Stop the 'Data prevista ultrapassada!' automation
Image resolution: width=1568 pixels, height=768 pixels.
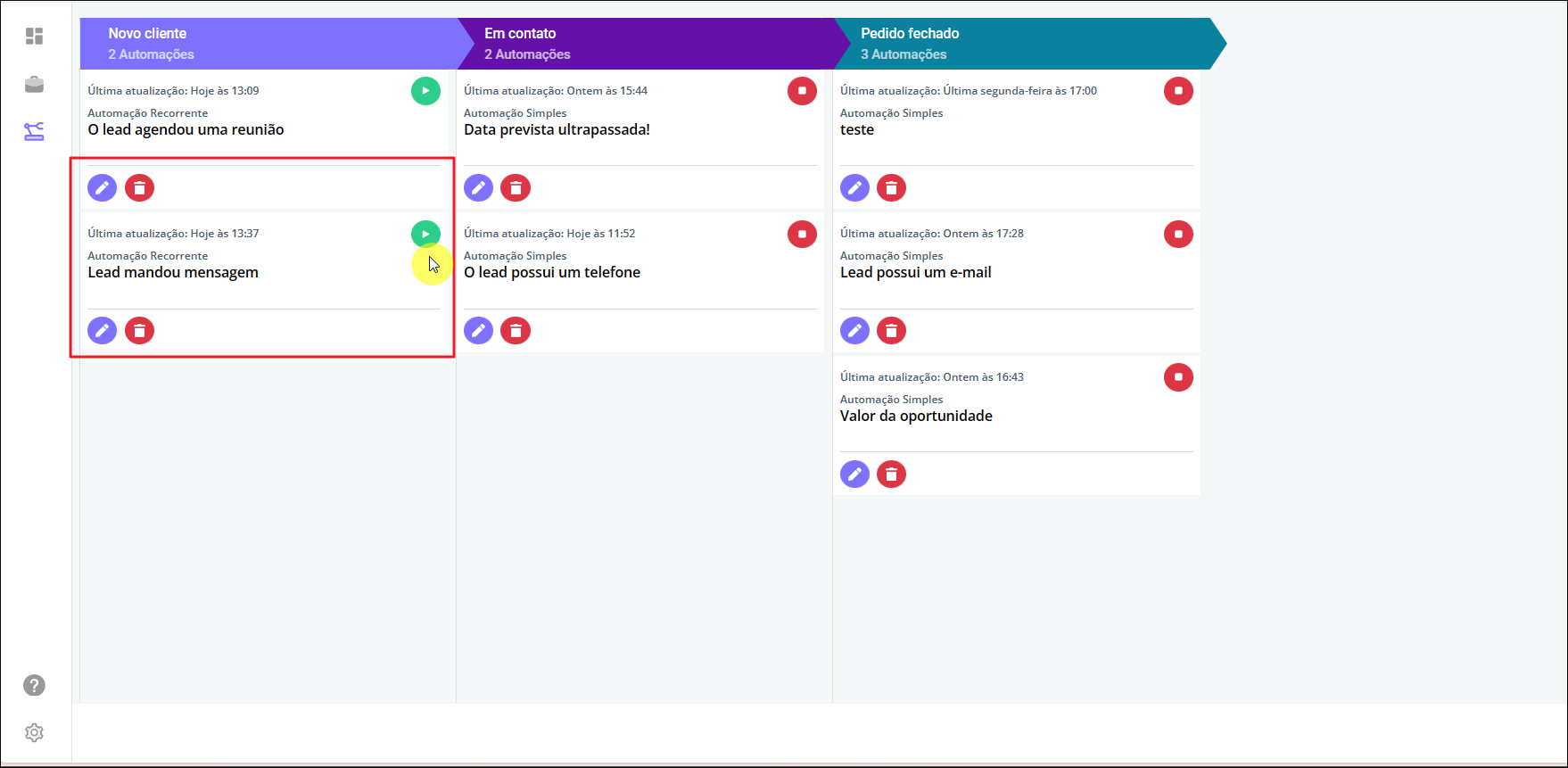tap(802, 91)
